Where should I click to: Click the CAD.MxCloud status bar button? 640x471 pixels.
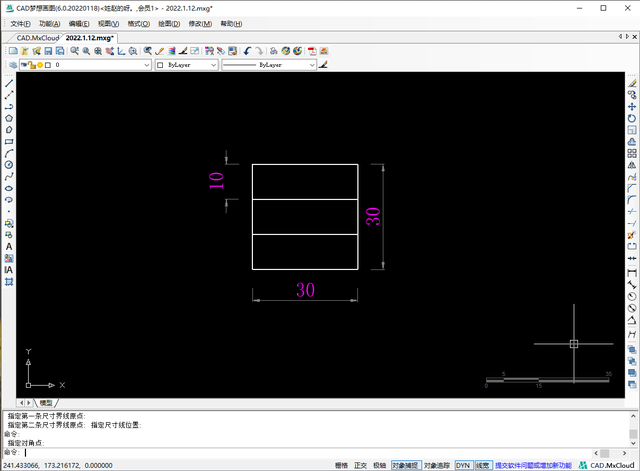607,465
